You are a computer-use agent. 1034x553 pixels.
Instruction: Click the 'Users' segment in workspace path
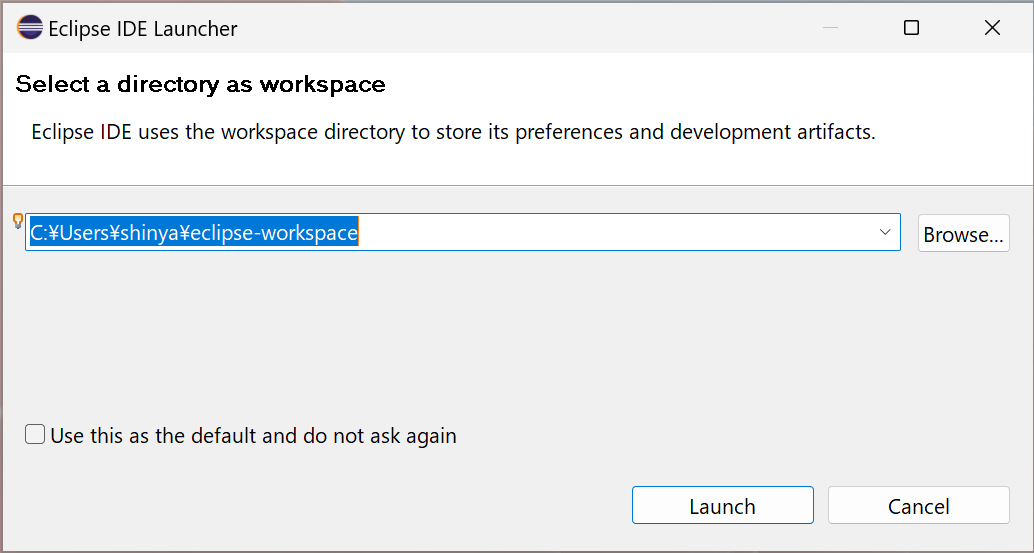coord(85,233)
